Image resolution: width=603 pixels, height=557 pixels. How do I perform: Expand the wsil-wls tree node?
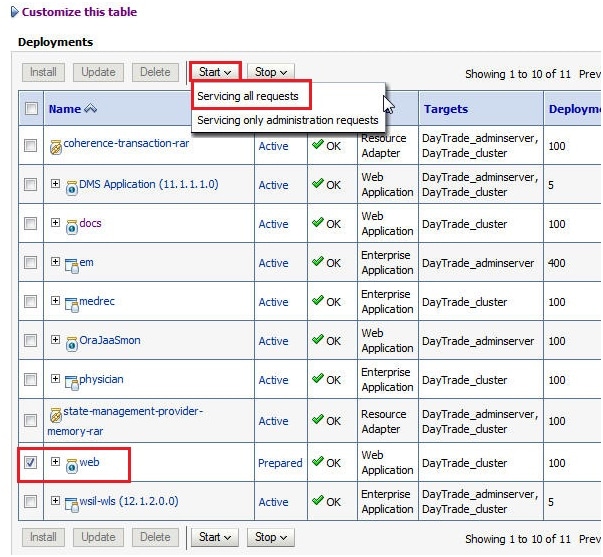[55, 500]
